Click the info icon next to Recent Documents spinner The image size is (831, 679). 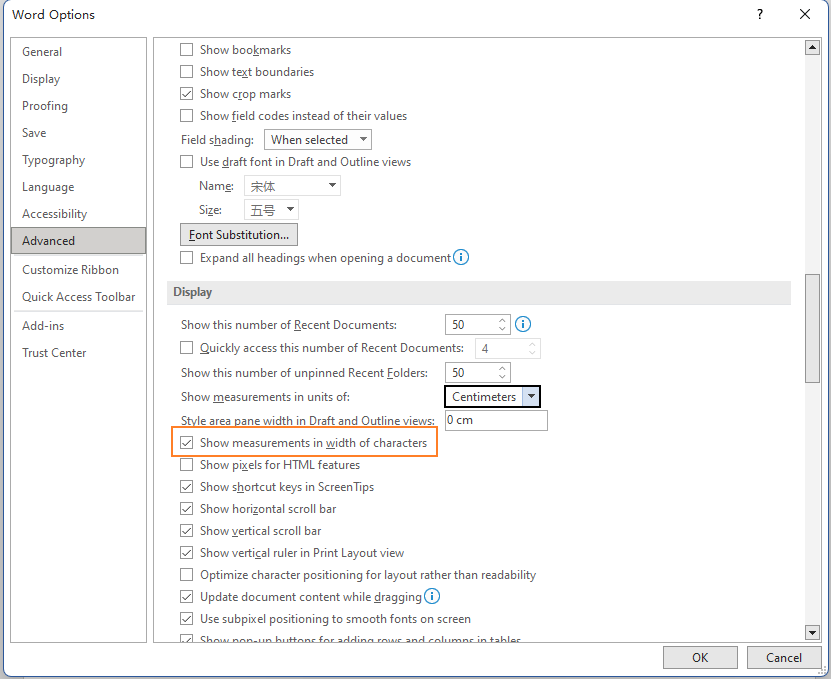(523, 324)
